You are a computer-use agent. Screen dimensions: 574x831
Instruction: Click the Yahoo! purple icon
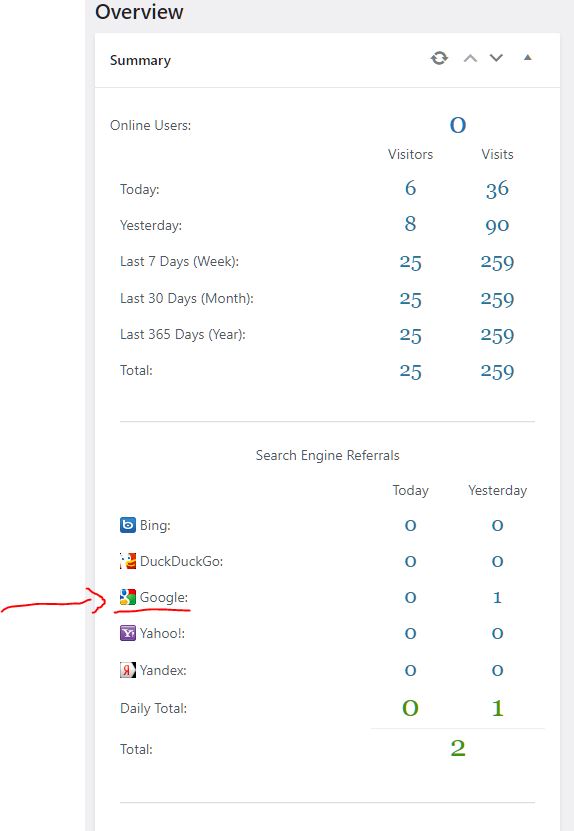click(x=128, y=633)
